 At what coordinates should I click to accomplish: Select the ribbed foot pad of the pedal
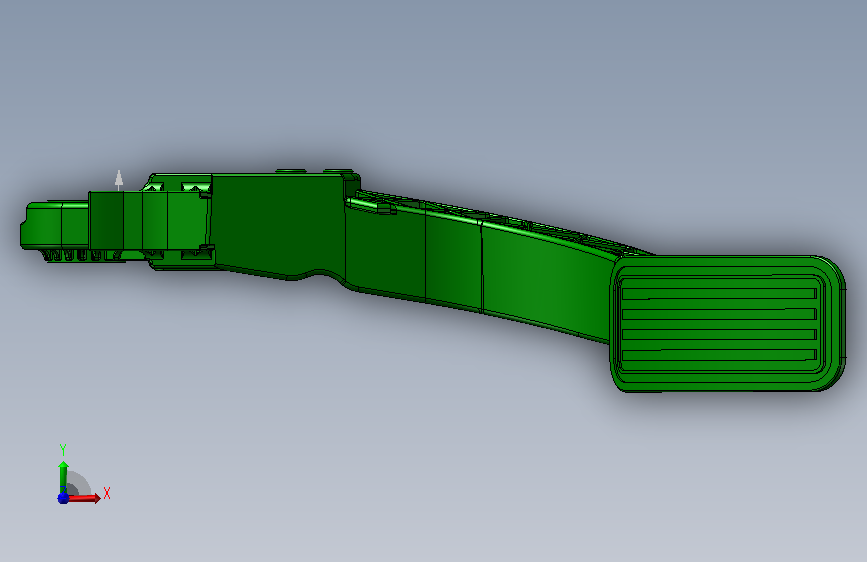[728, 324]
